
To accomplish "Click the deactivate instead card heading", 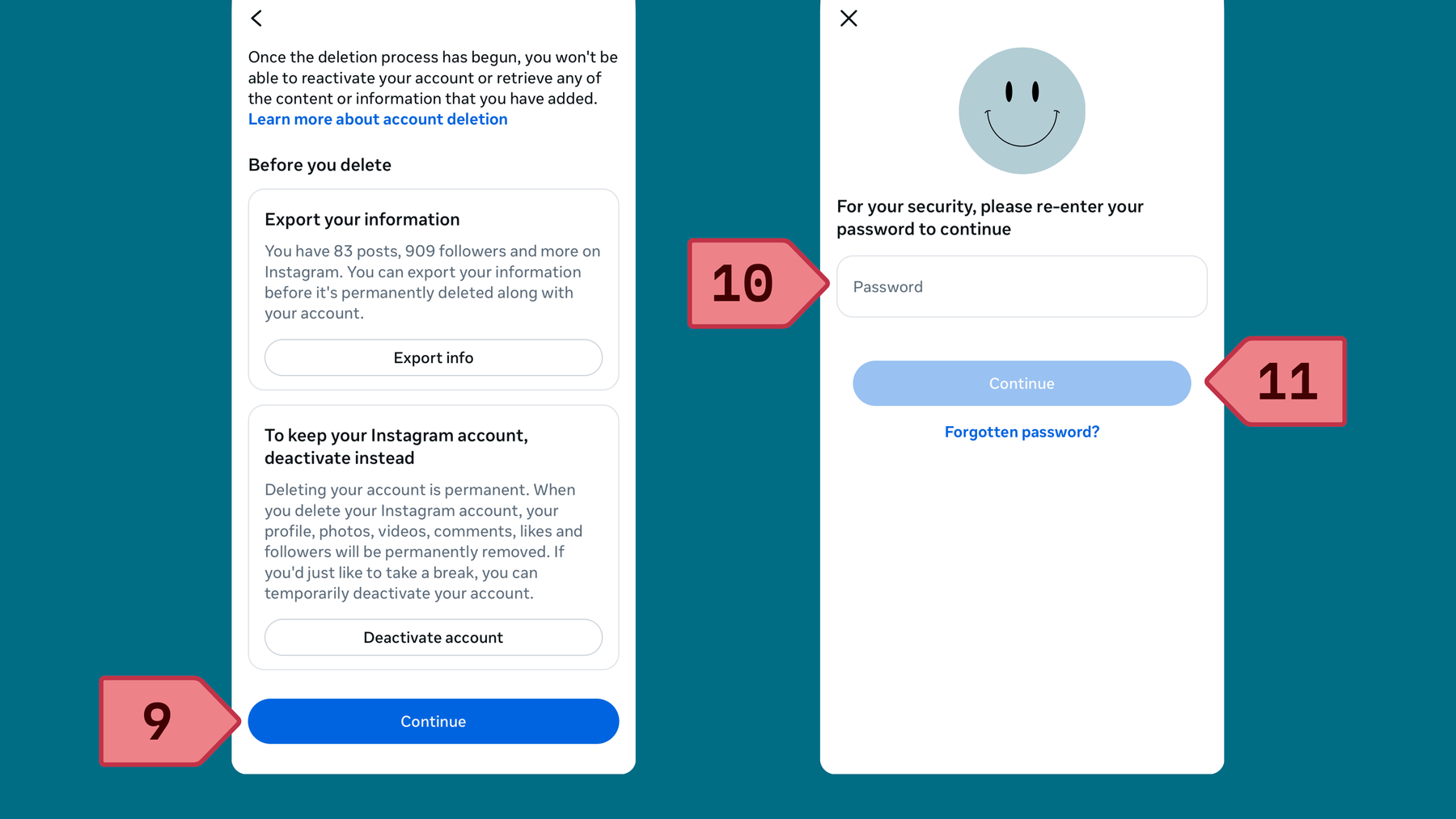I will click(396, 446).
